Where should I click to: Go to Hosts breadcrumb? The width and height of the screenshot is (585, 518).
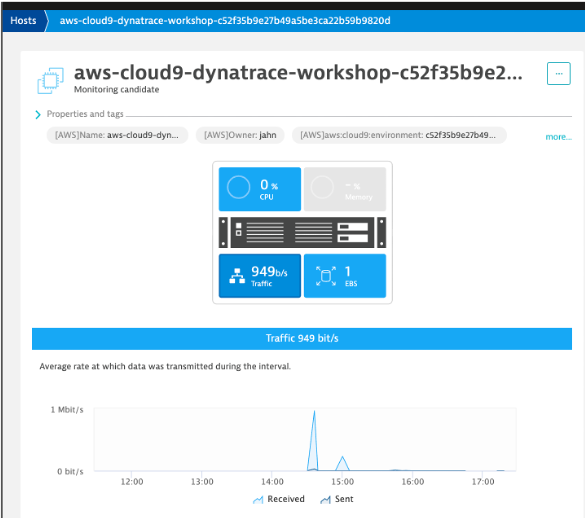point(23,21)
